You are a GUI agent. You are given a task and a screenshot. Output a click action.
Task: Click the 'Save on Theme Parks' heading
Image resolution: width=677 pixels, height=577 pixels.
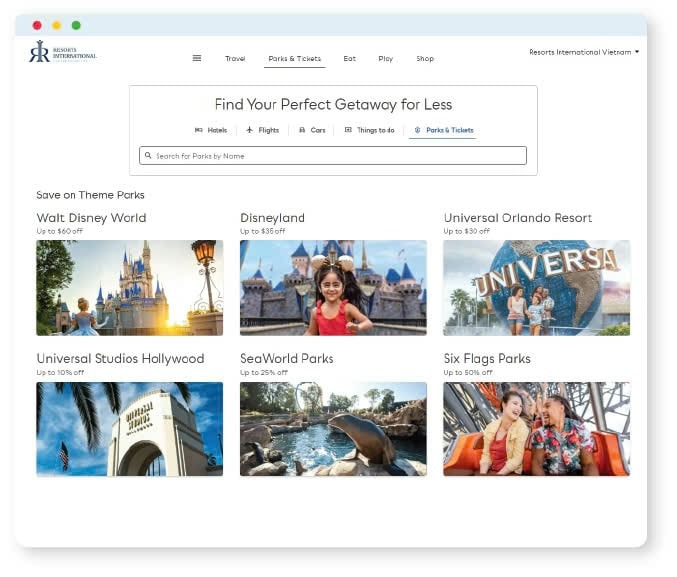coord(90,195)
